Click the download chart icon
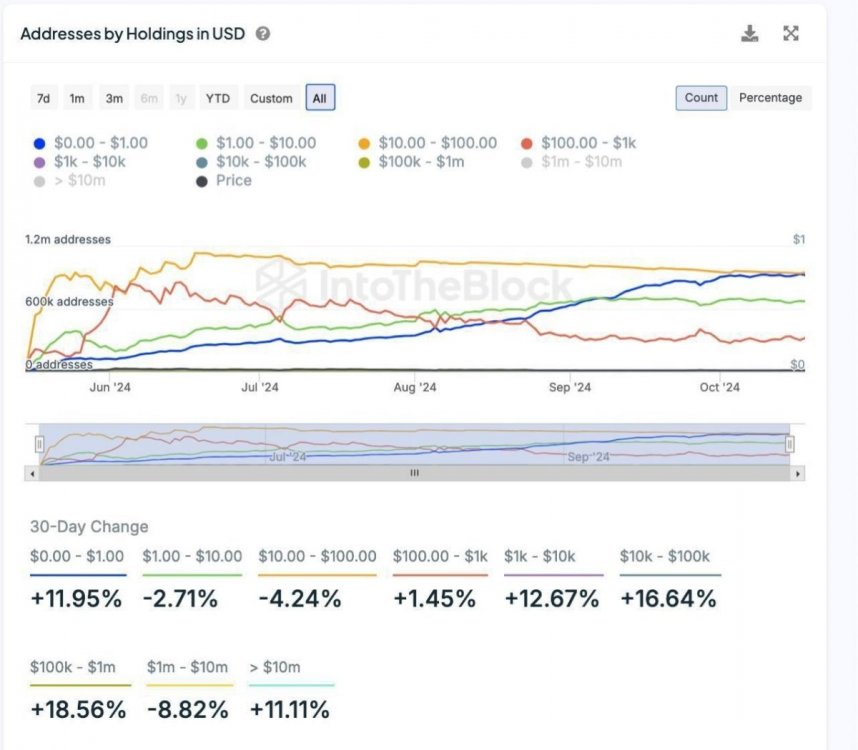Image resolution: width=858 pixels, height=750 pixels. 749,34
